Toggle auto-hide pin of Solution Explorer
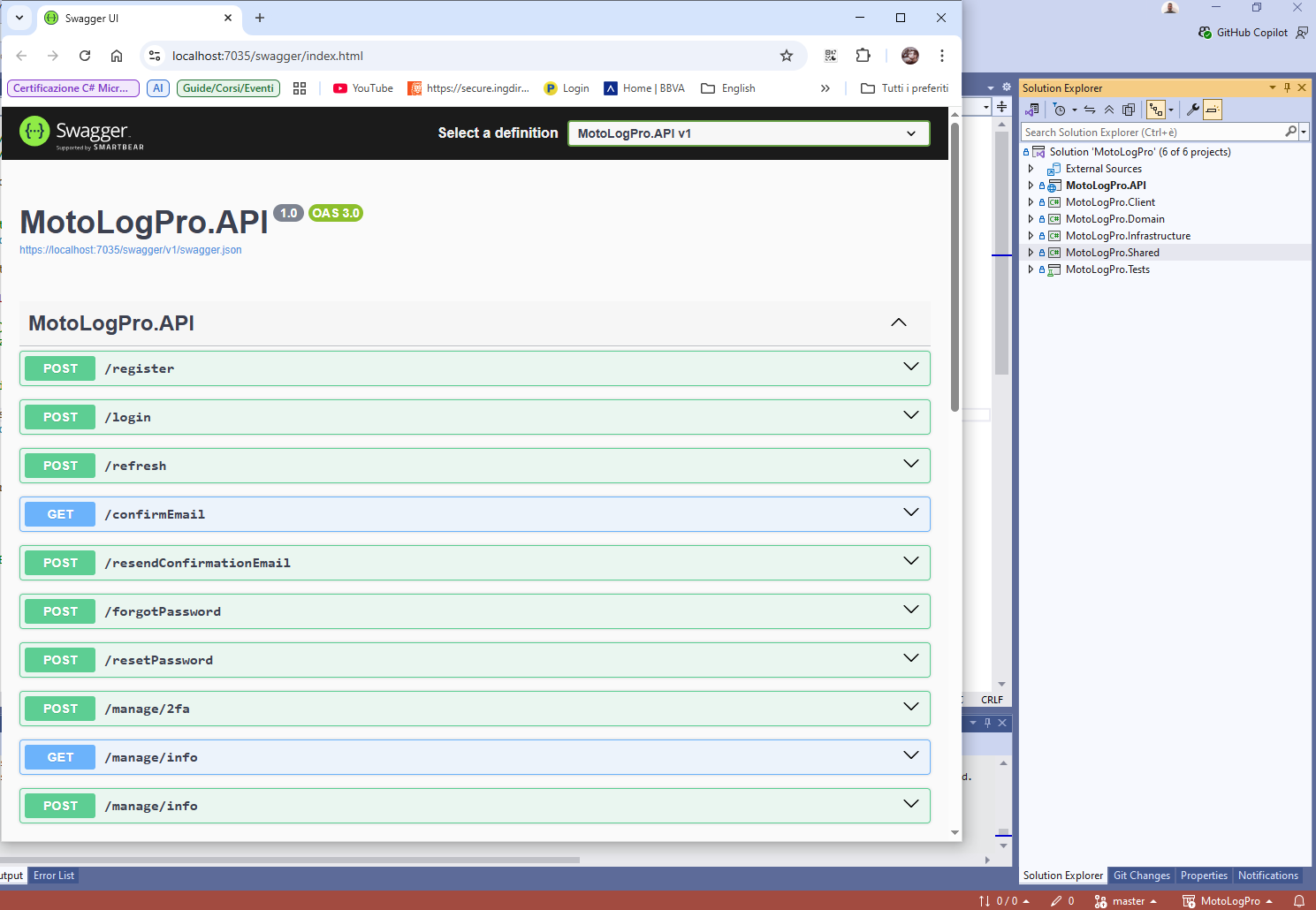 [x=1287, y=87]
